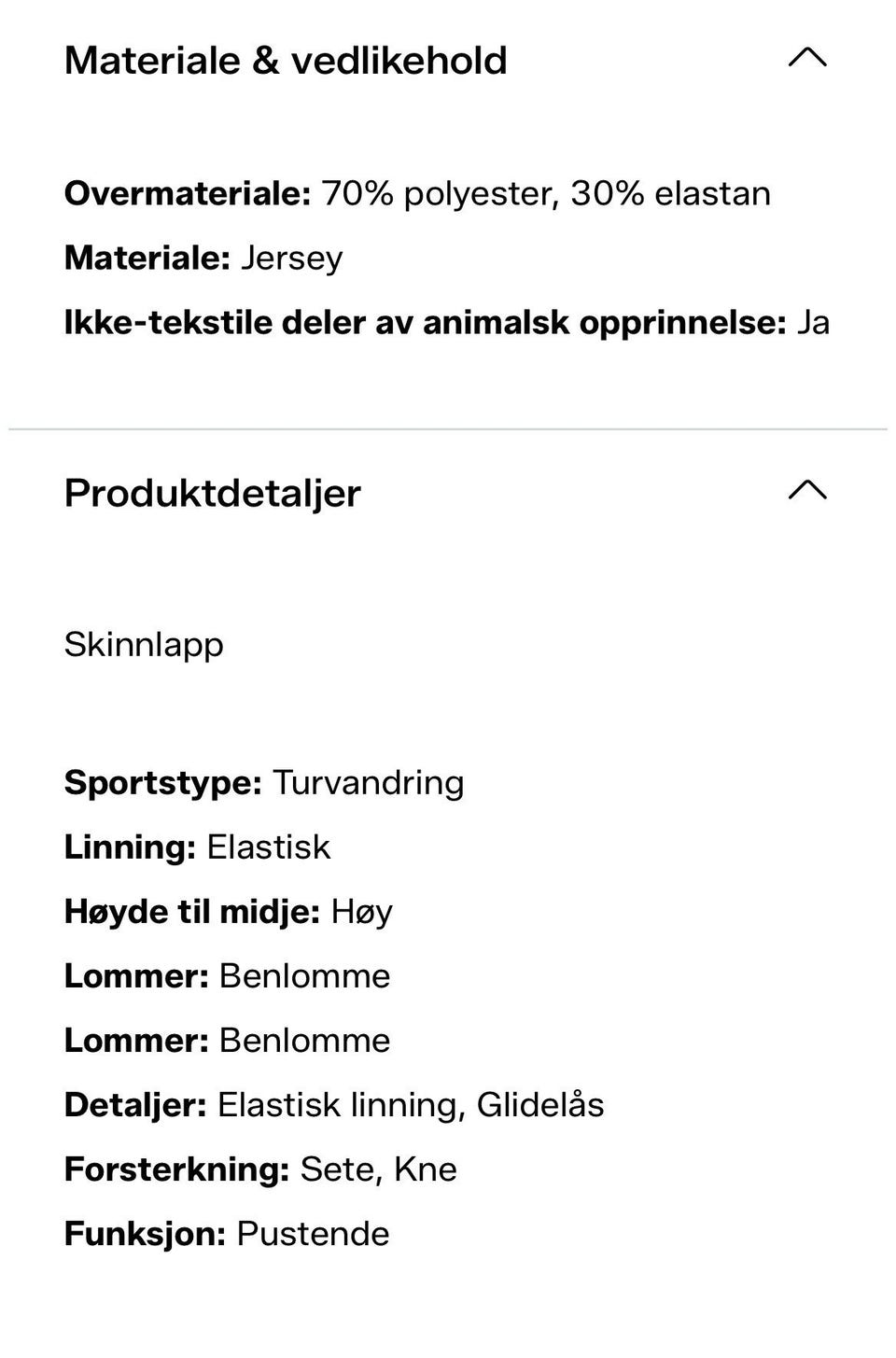Viewport: 896px width, 1358px height.
Task: Collapse the Materiale & vedlikehold chevron
Action: (807, 59)
